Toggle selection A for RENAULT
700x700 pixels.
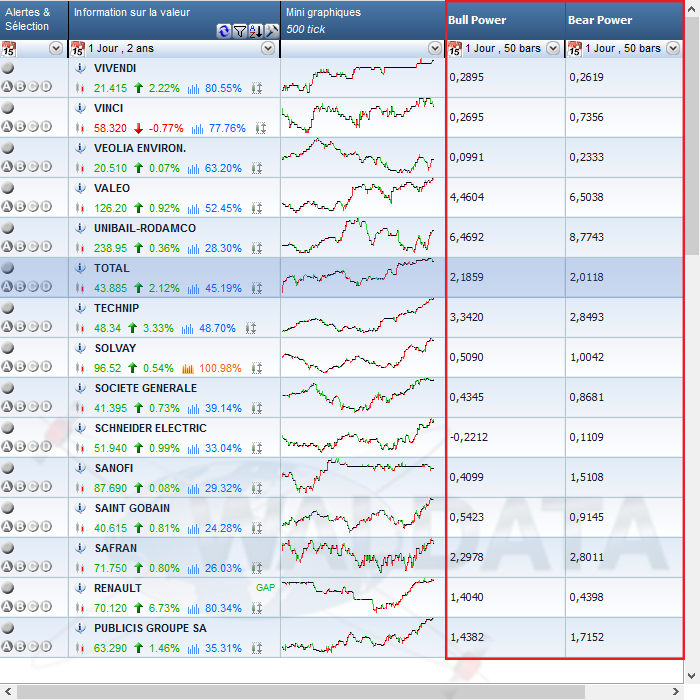click(7, 606)
